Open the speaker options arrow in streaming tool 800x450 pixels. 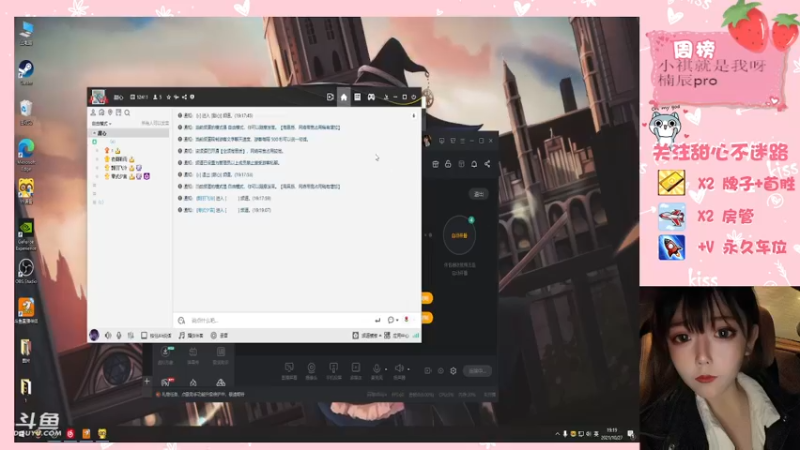point(408,369)
